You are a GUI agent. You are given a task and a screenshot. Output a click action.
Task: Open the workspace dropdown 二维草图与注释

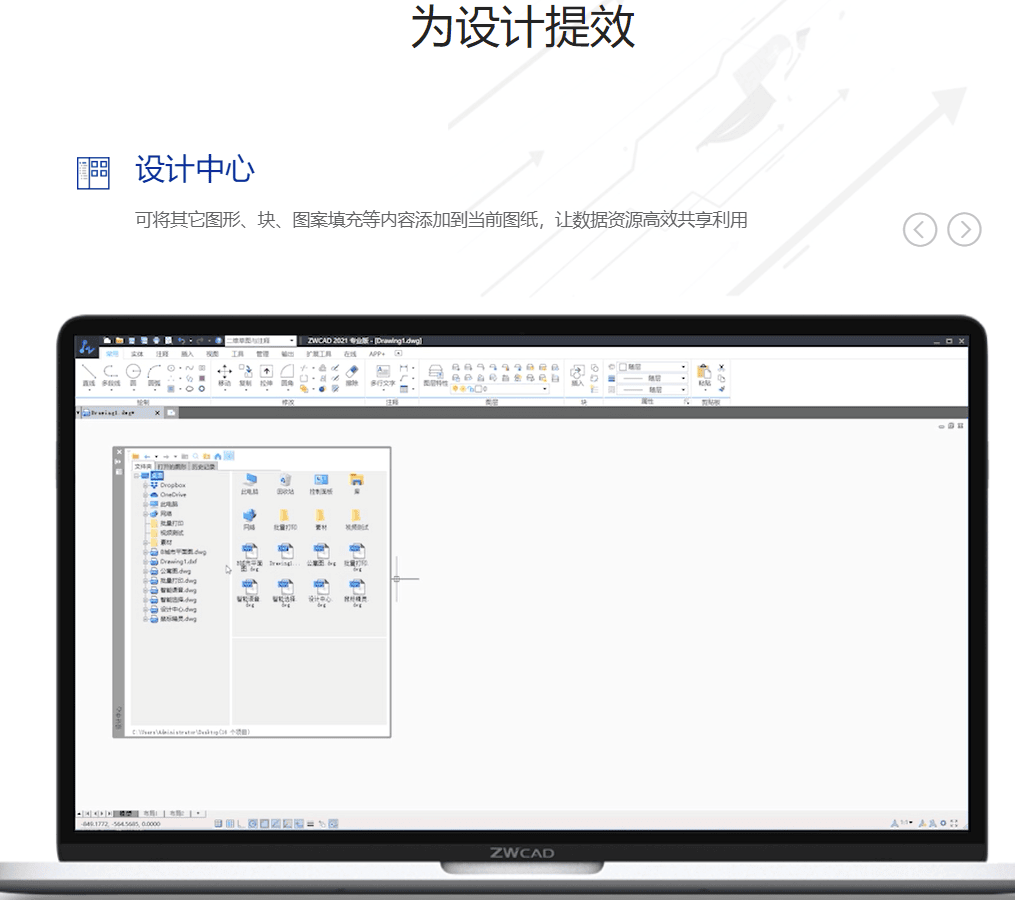pyautogui.click(x=260, y=341)
